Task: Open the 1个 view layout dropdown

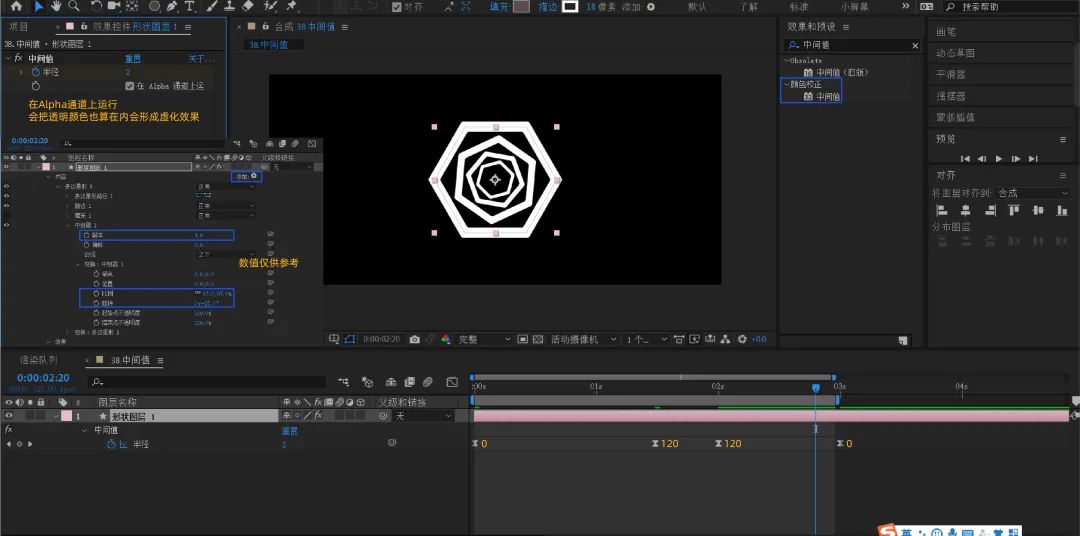Action: (646, 339)
